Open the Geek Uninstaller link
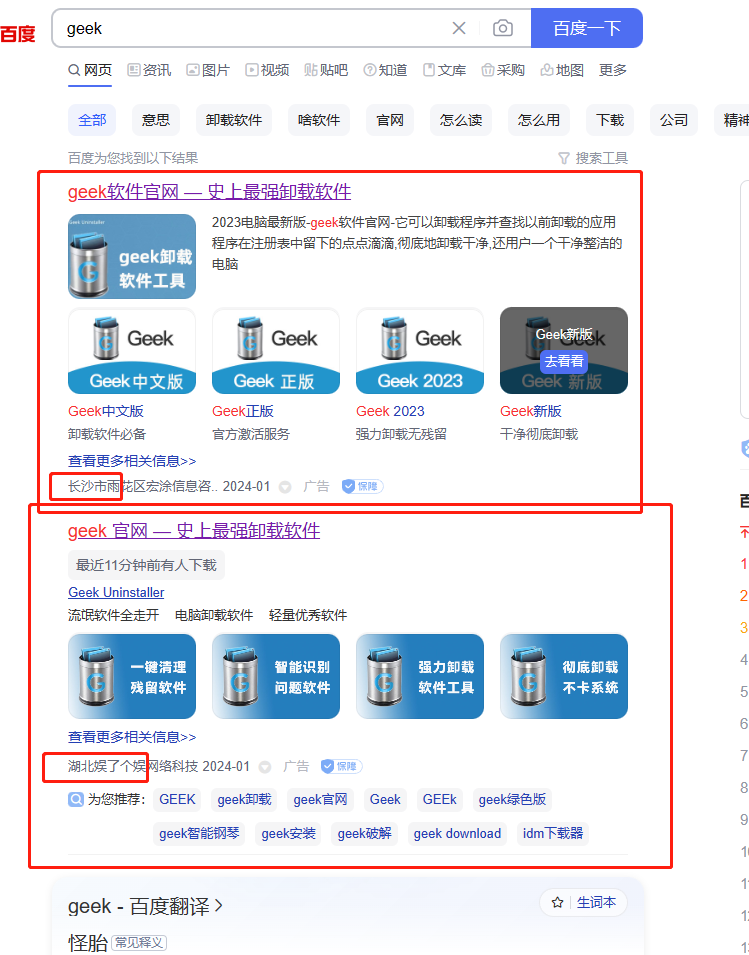 [x=116, y=593]
